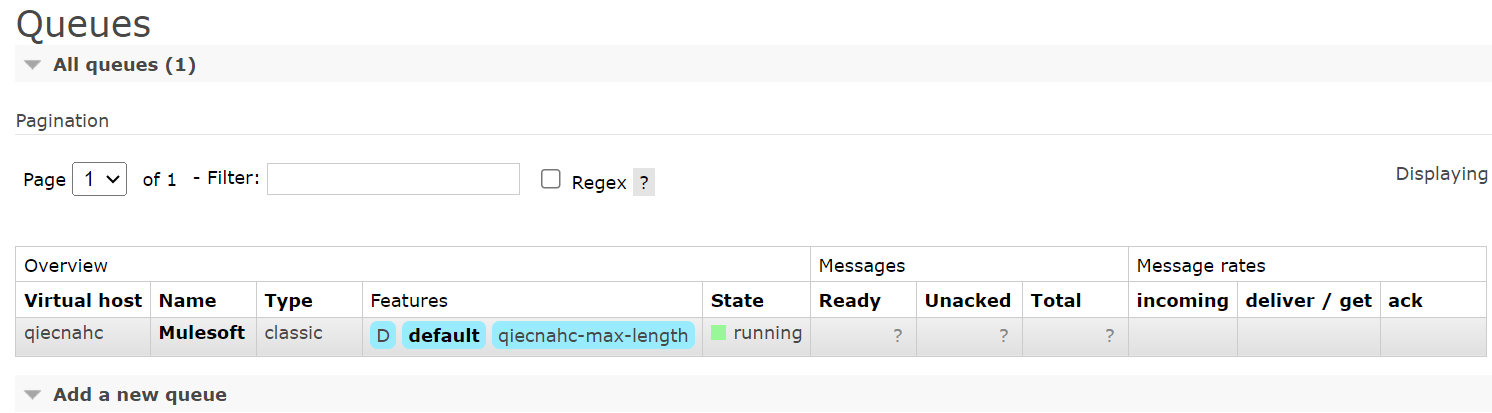This screenshot has height=413, width=1492.
Task: Sort by State column header
Action: pos(737,300)
